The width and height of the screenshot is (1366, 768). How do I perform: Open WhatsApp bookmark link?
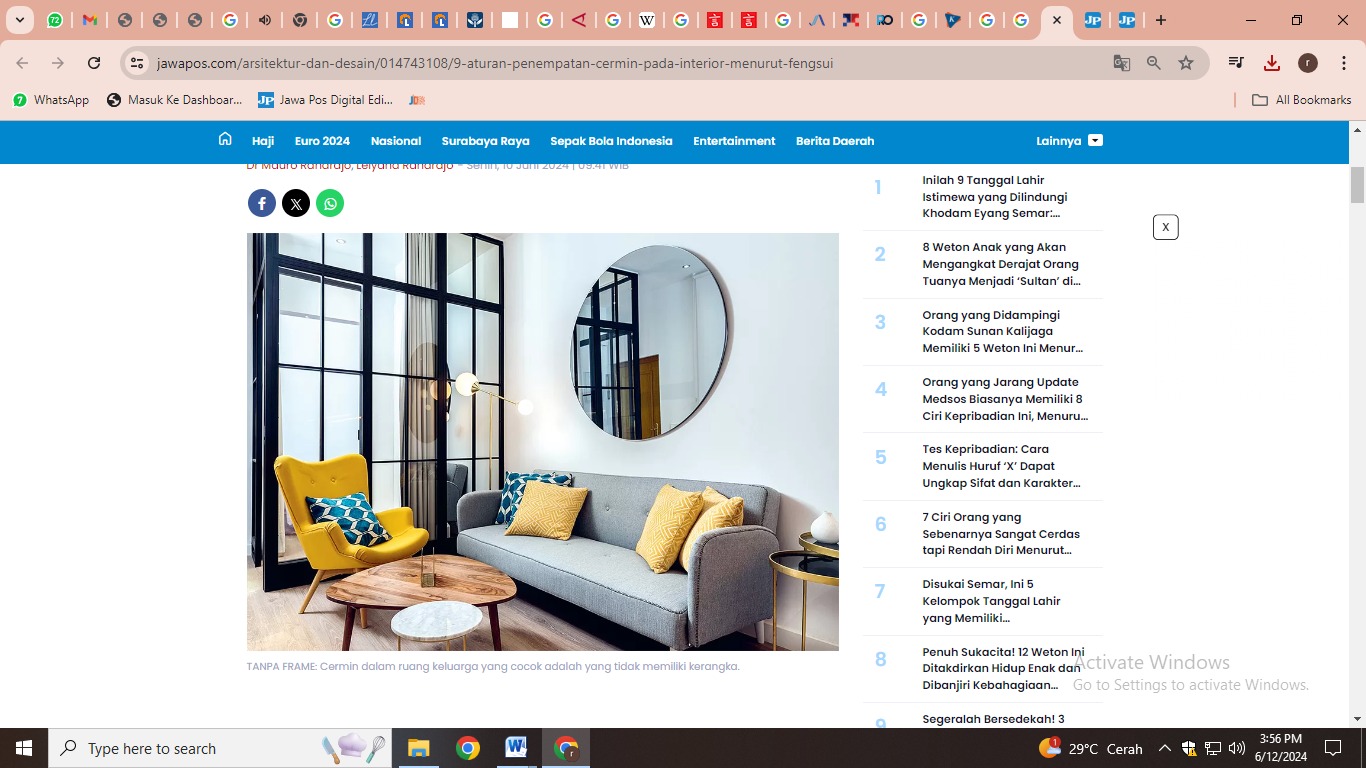(x=51, y=100)
